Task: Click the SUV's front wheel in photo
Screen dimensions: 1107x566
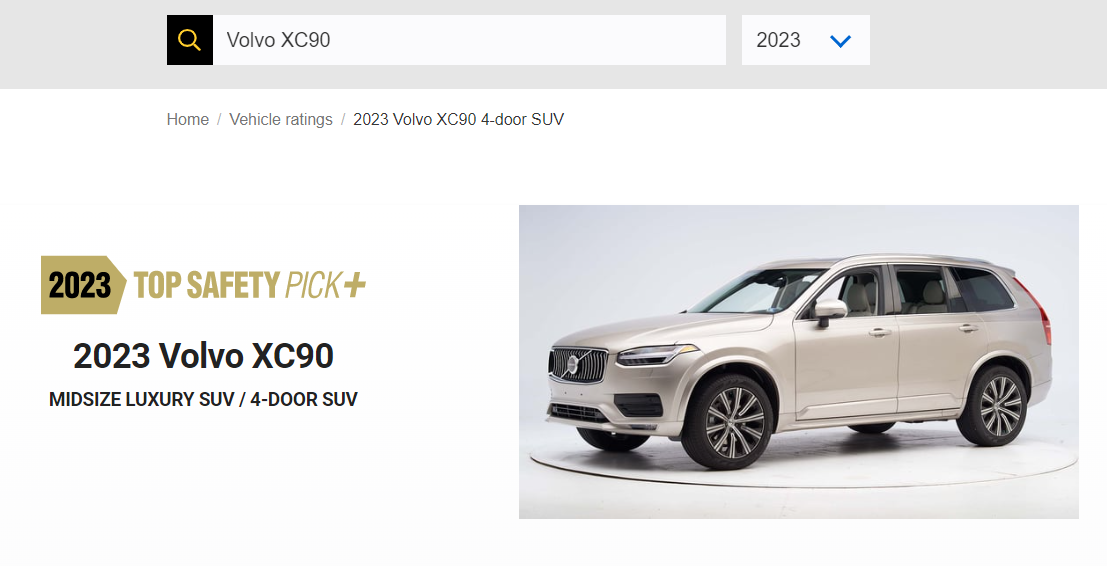Action: [734, 422]
